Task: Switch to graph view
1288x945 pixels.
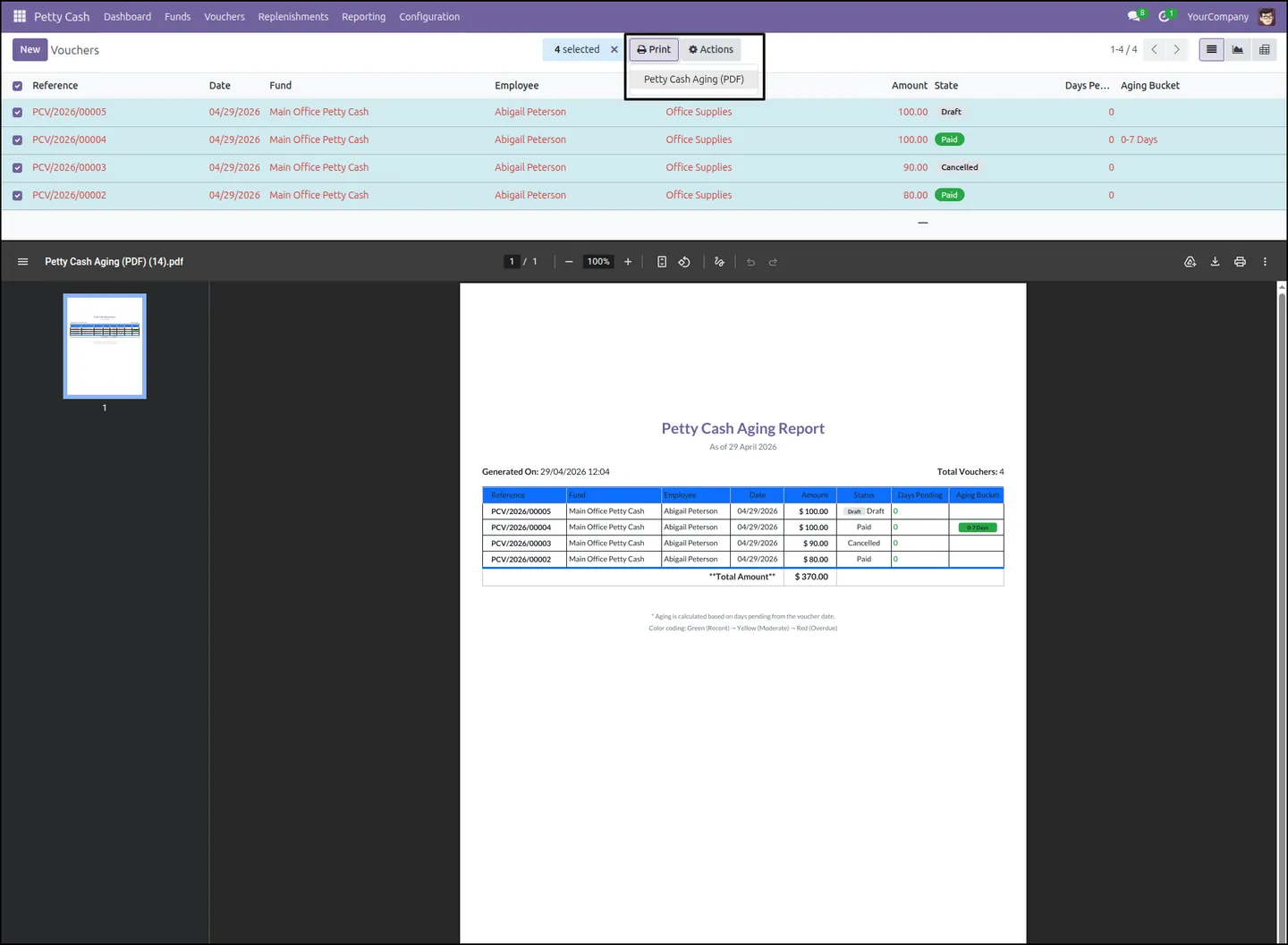Action: pyautogui.click(x=1238, y=50)
